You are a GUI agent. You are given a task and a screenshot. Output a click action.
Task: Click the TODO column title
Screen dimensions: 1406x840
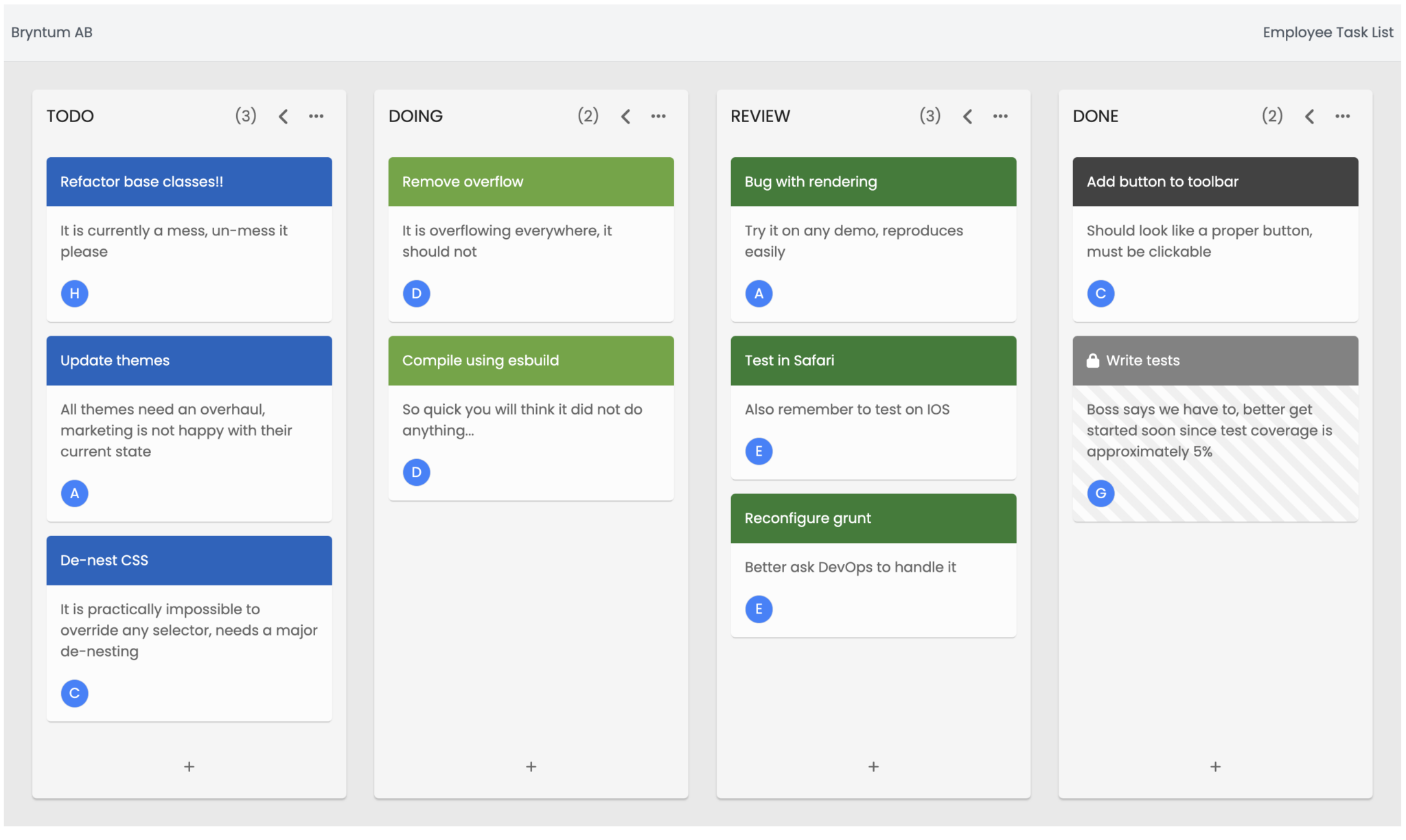70,116
